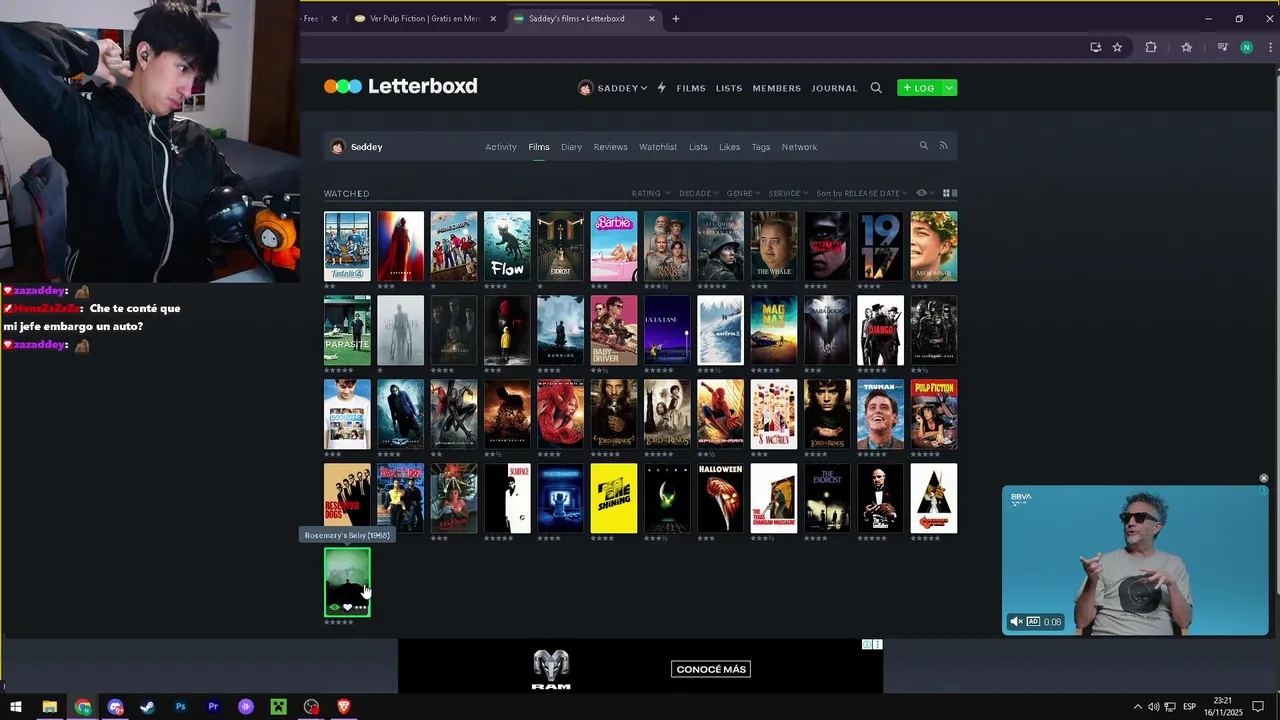Screen dimensions: 1280x720
Task: Expand the SADDEY account dropdown
Action: pyautogui.click(x=613, y=88)
